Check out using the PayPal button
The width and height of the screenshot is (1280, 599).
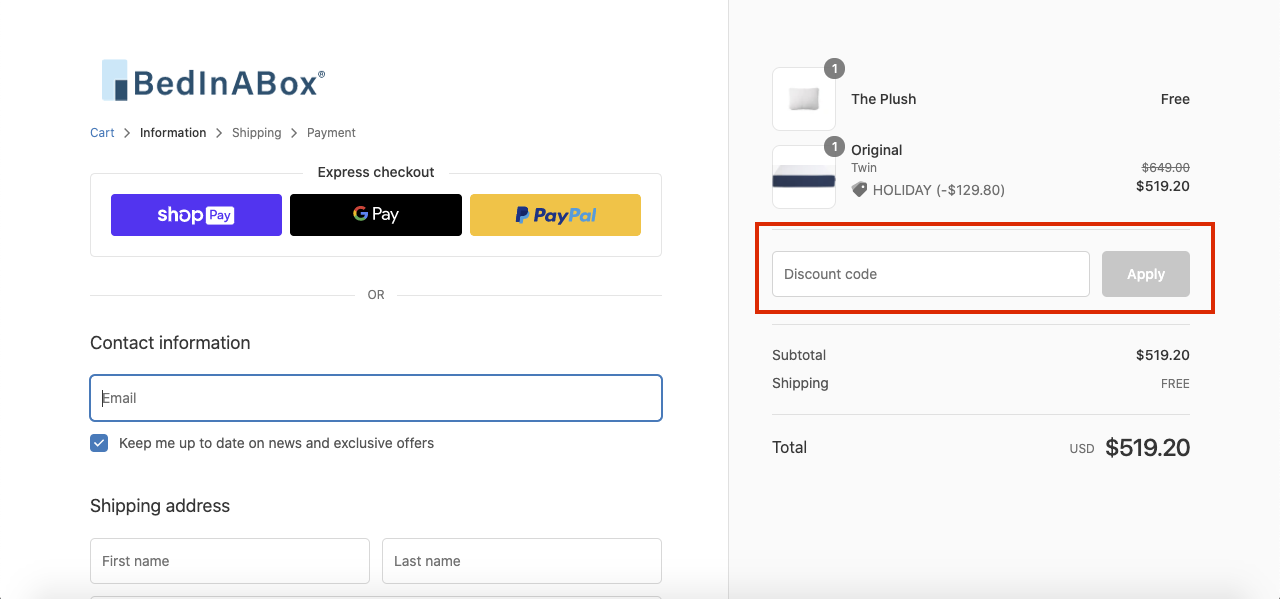click(555, 215)
